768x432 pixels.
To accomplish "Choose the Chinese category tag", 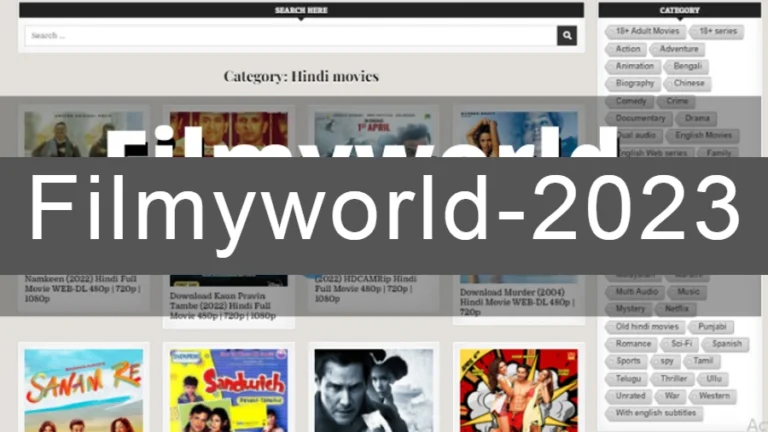I will point(687,83).
